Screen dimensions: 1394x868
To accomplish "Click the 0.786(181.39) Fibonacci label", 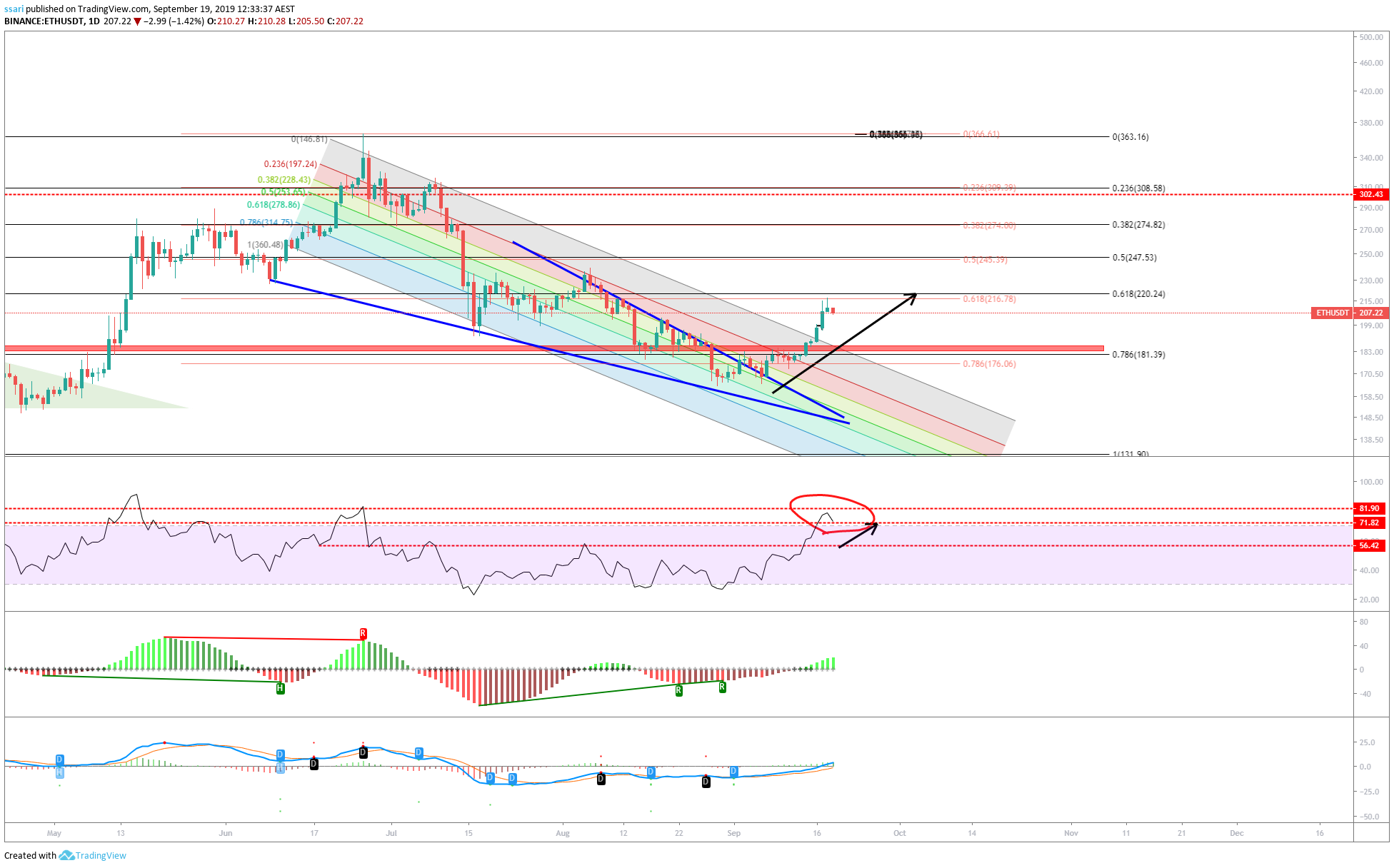I will pos(1138,355).
